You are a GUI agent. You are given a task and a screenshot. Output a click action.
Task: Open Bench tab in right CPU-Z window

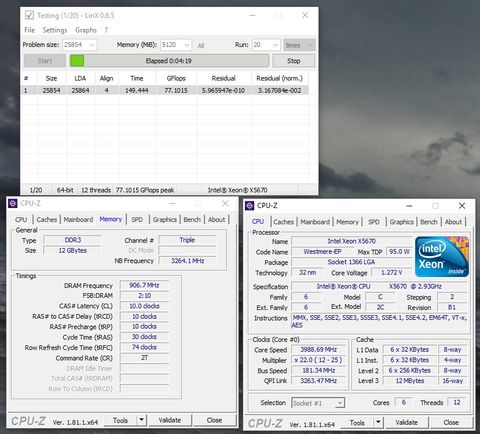coord(429,222)
